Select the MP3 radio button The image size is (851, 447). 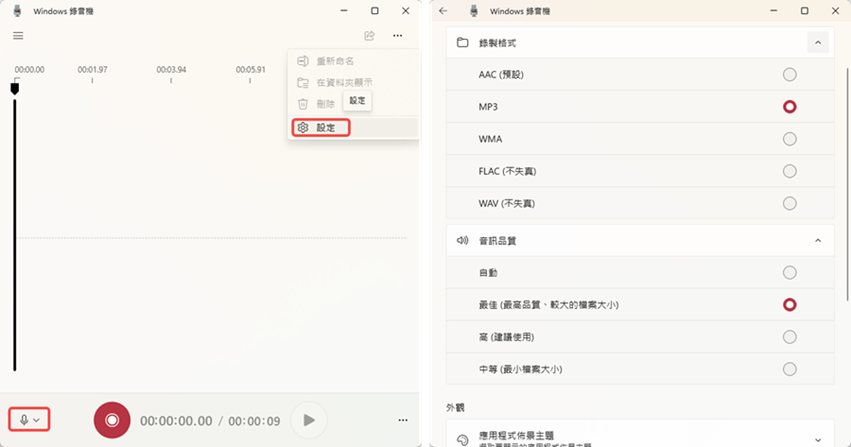click(790, 107)
